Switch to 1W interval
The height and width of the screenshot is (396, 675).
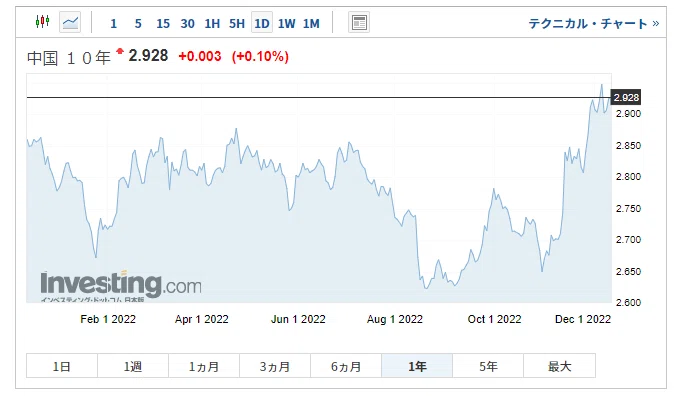coord(286,23)
